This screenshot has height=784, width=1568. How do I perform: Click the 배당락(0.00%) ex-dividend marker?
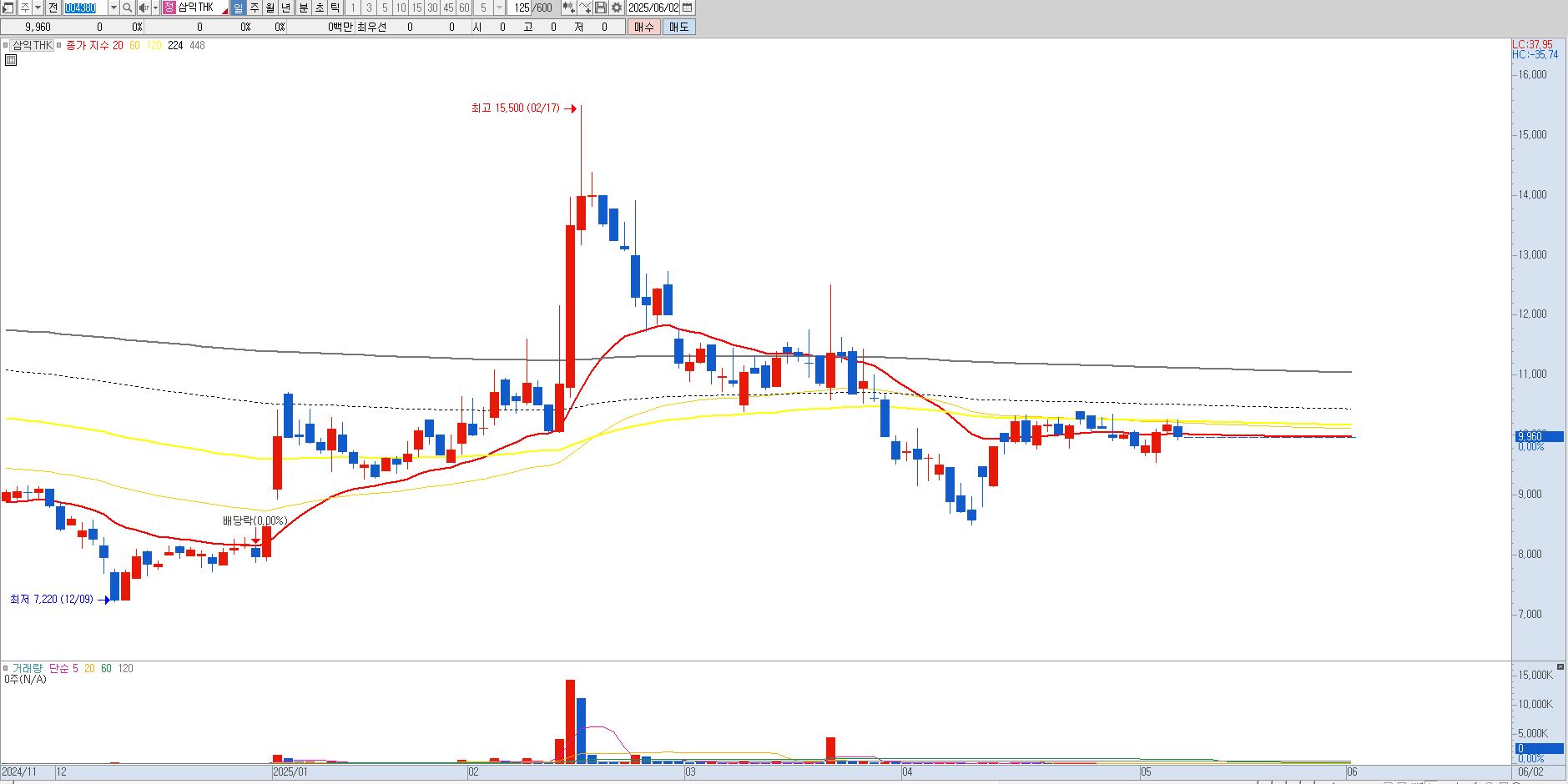[255, 520]
